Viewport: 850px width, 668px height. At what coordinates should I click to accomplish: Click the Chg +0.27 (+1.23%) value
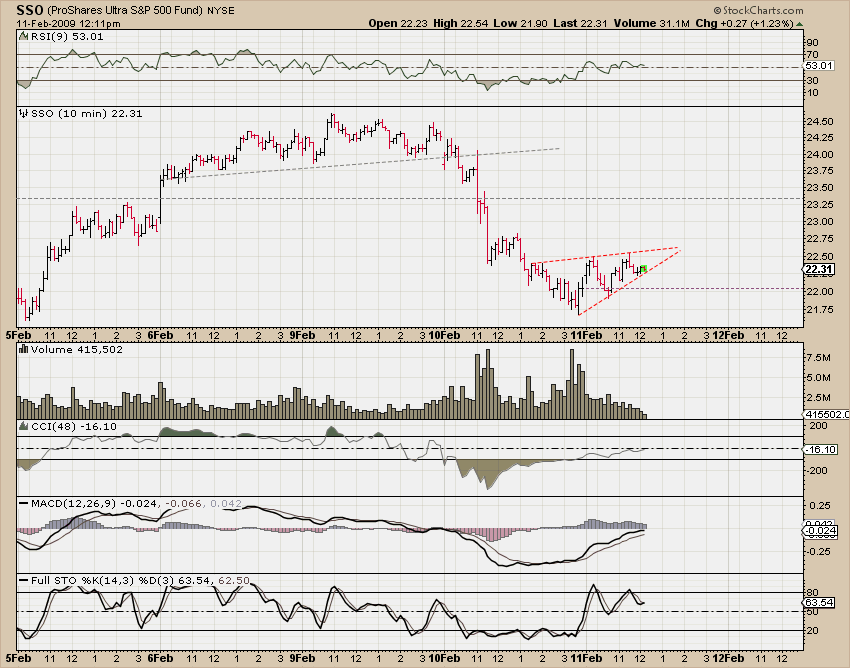click(744, 23)
